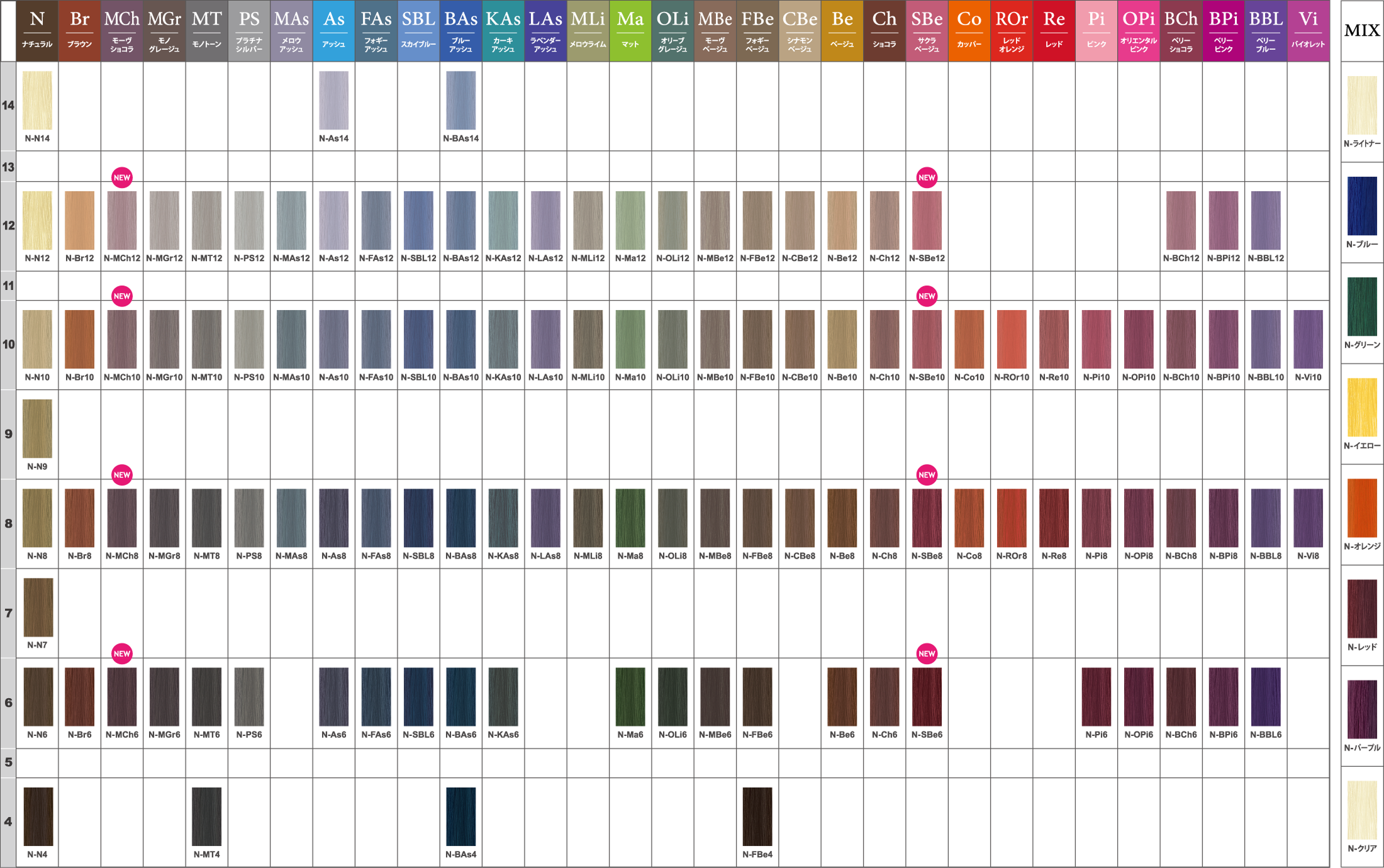The width and height of the screenshot is (1384, 868).
Task: Click the N-ブルー mix swatch
Action: coord(1362,206)
